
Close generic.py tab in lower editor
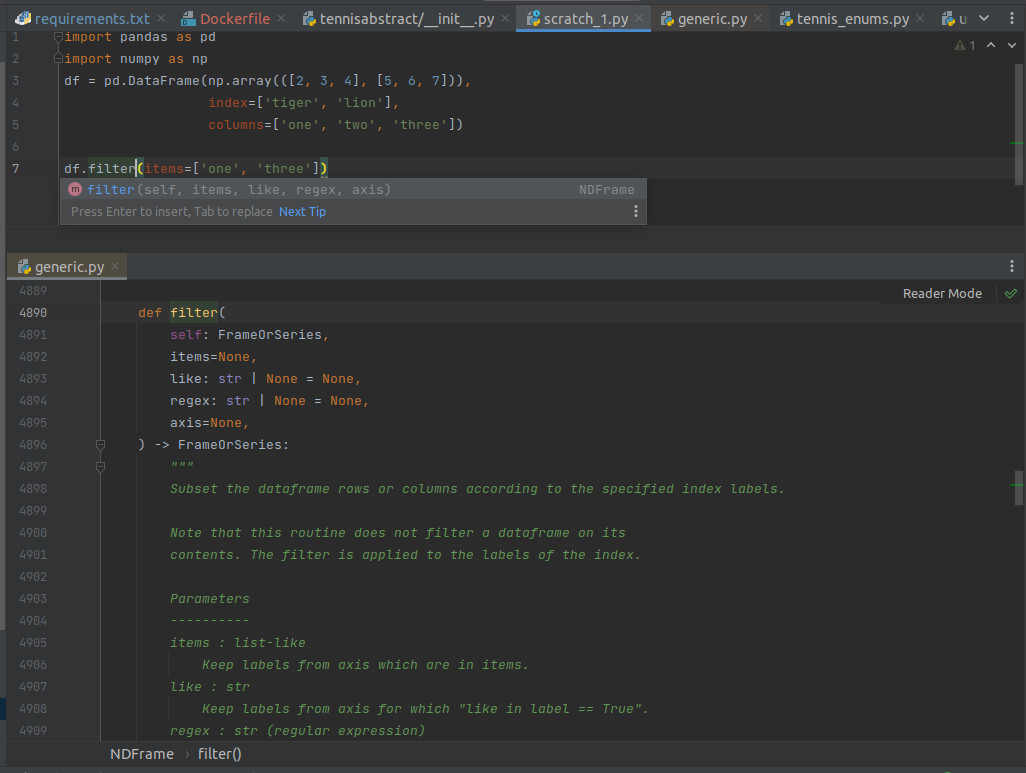pyautogui.click(x=115, y=266)
